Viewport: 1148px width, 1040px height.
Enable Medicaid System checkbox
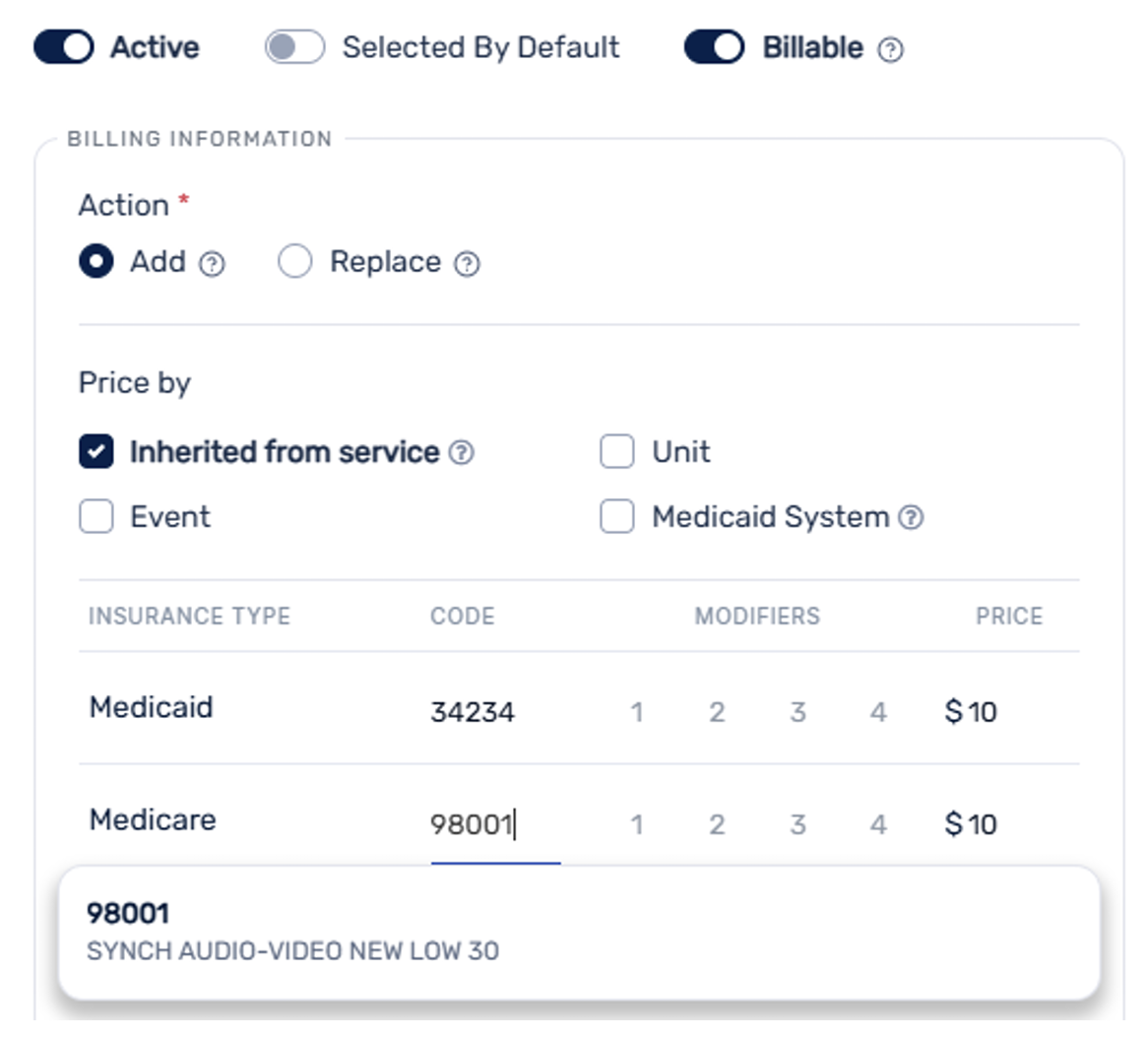click(617, 516)
